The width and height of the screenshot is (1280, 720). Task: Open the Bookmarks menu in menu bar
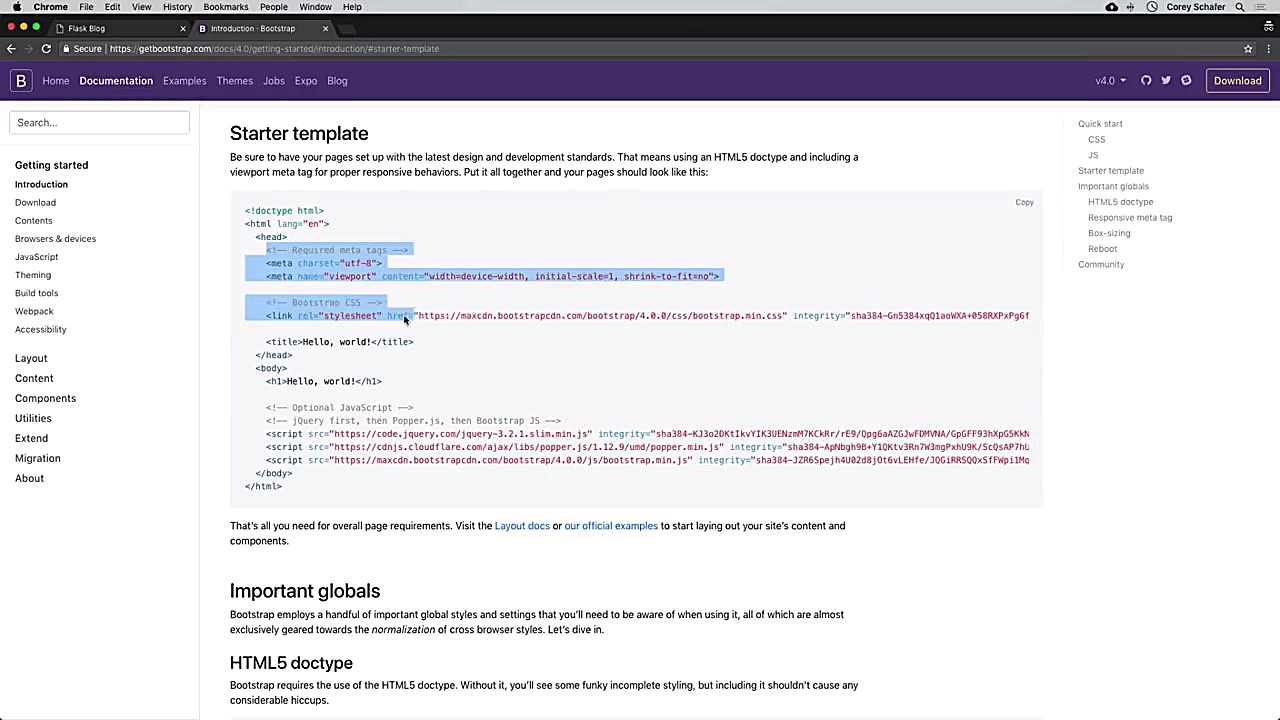click(225, 7)
